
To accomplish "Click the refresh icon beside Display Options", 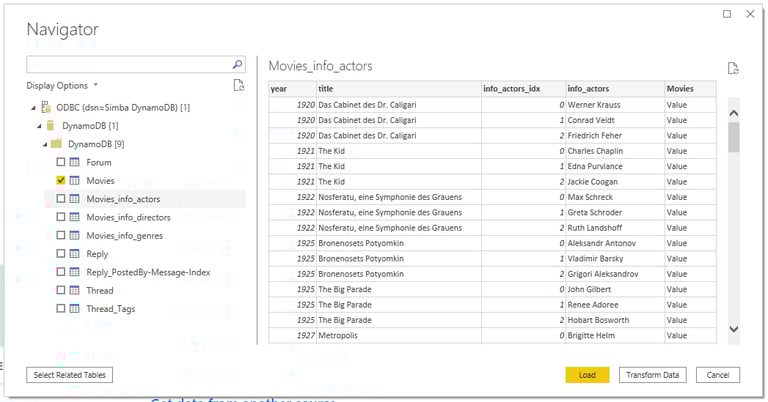I will tap(238, 86).
